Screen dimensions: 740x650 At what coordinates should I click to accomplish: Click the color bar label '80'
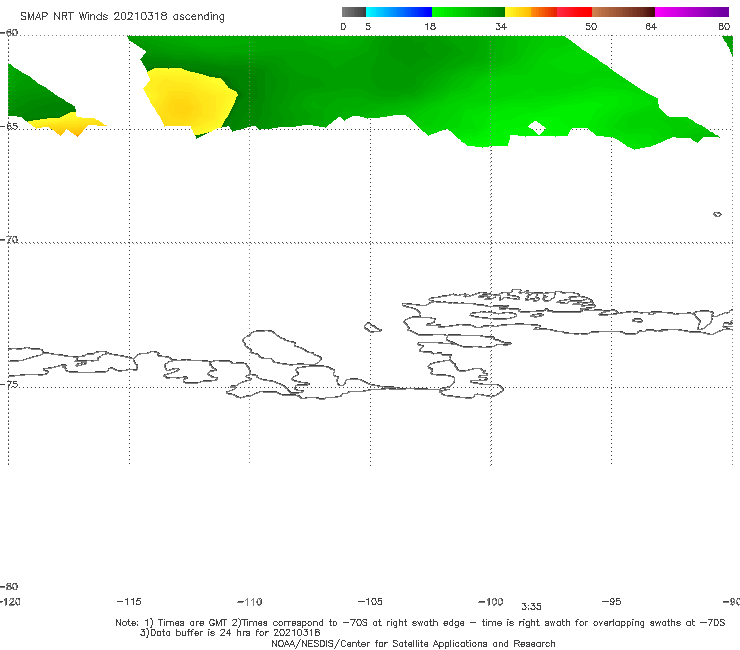coord(724,27)
